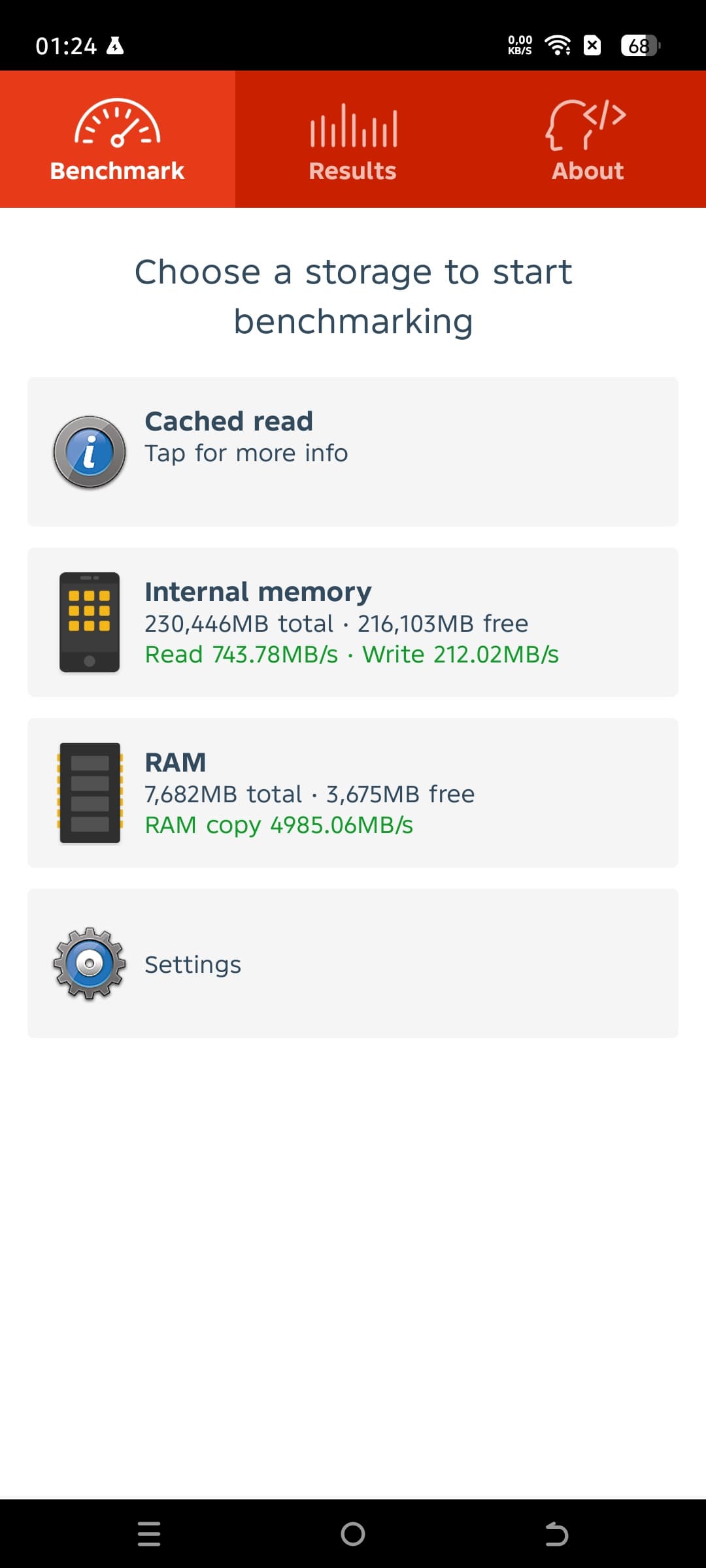
Task: Tap the Wi-Fi status bar icon
Action: pyautogui.click(x=557, y=46)
